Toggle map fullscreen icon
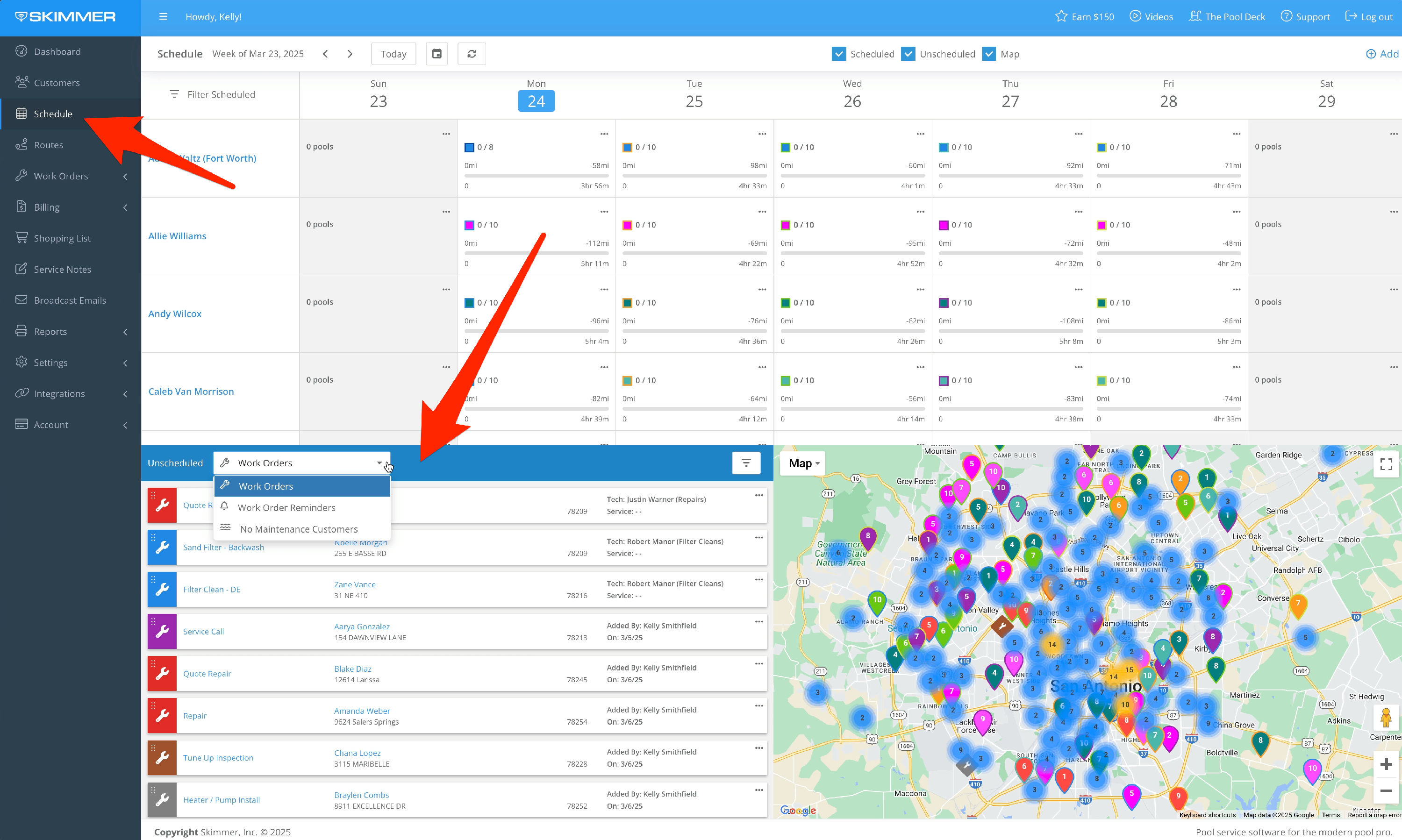The width and height of the screenshot is (1402, 840). [1386, 464]
